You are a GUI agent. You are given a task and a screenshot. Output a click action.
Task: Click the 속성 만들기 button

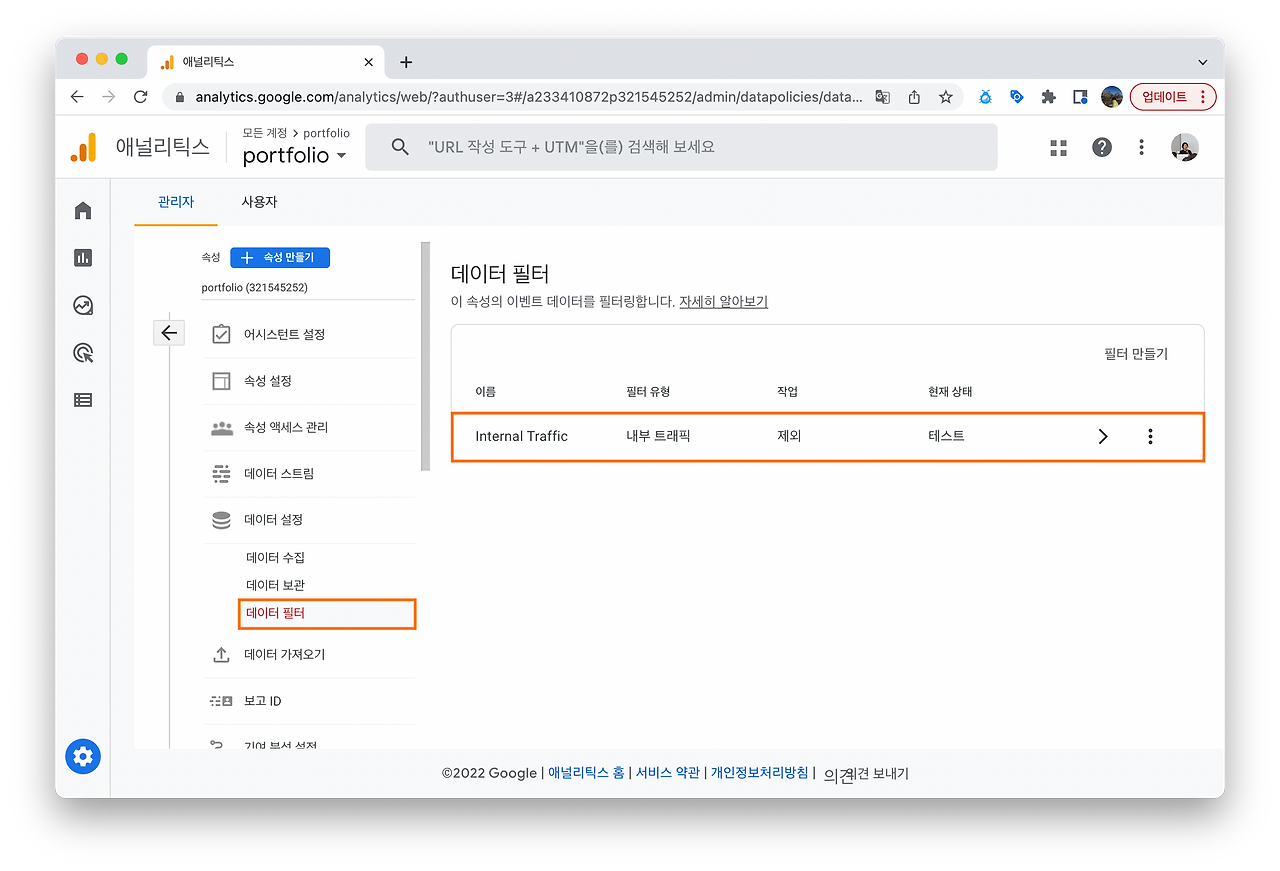click(x=280, y=258)
